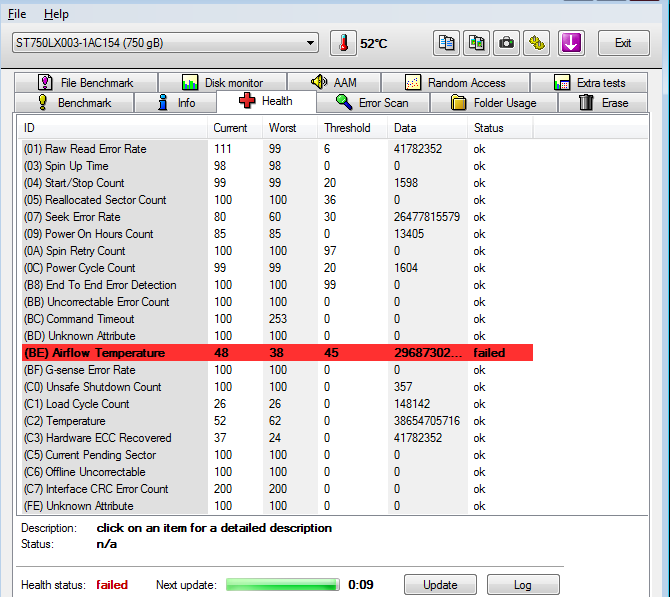670x597 pixels.
Task: Click the Next update progress bar
Action: pyautogui.click(x=284, y=585)
